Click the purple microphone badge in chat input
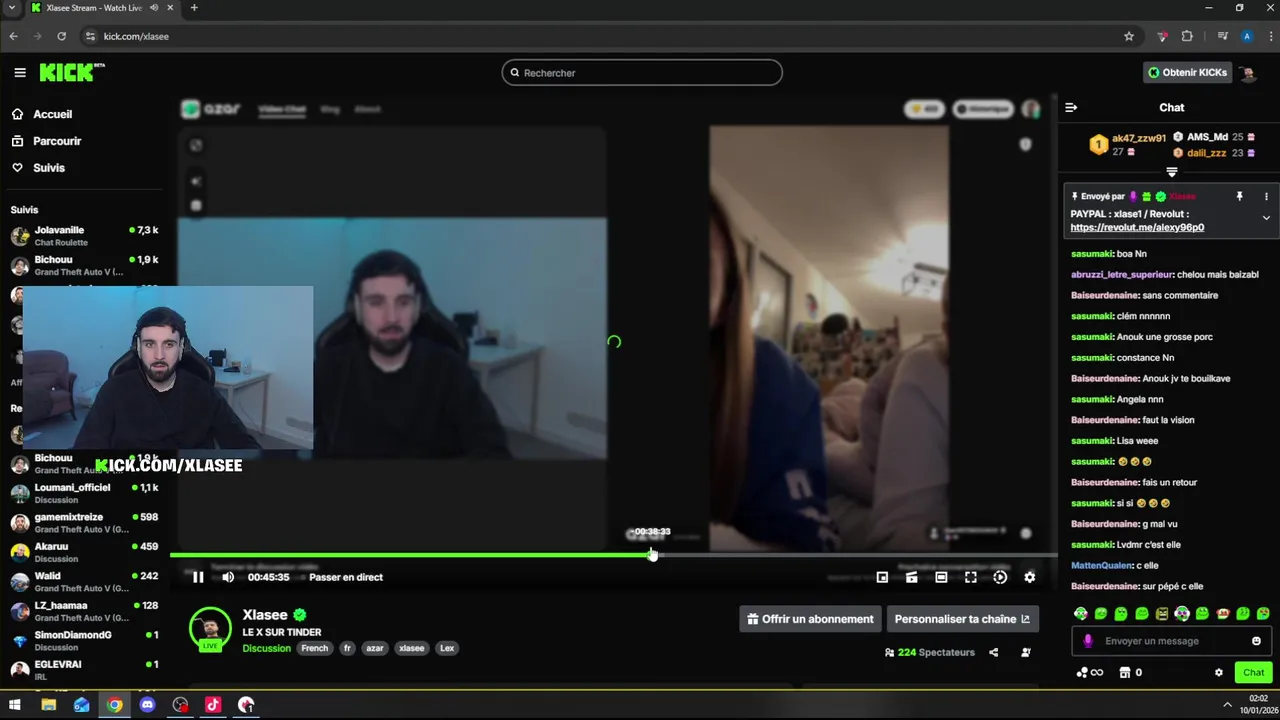 click(x=1088, y=641)
